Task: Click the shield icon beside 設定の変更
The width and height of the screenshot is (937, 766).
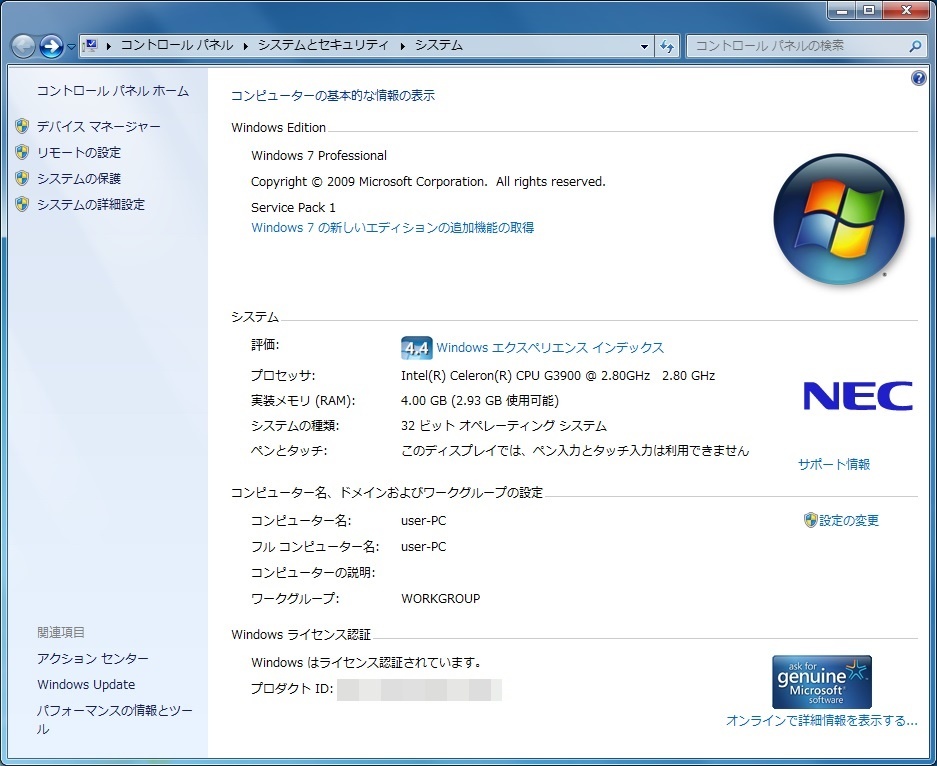Action: (x=810, y=520)
